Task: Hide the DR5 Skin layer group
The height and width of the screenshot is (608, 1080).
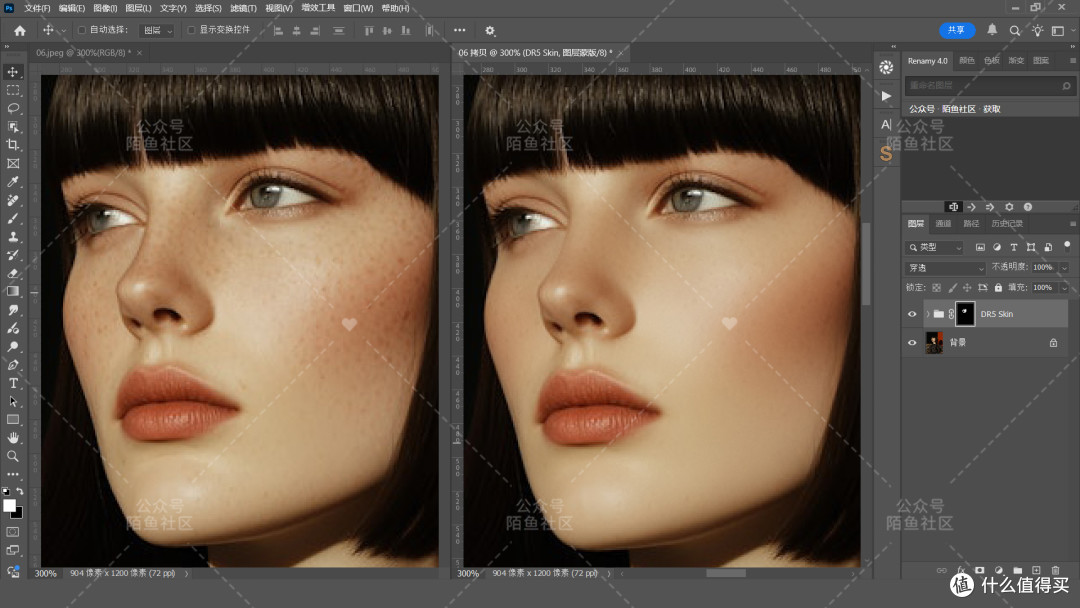Action: click(x=912, y=314)
